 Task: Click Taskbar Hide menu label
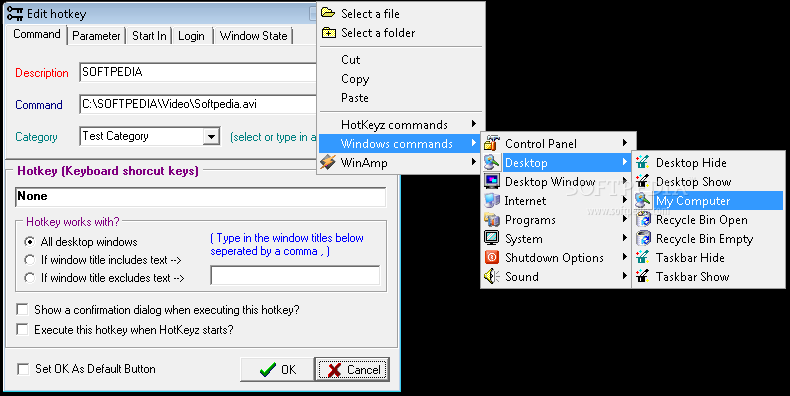690,257
